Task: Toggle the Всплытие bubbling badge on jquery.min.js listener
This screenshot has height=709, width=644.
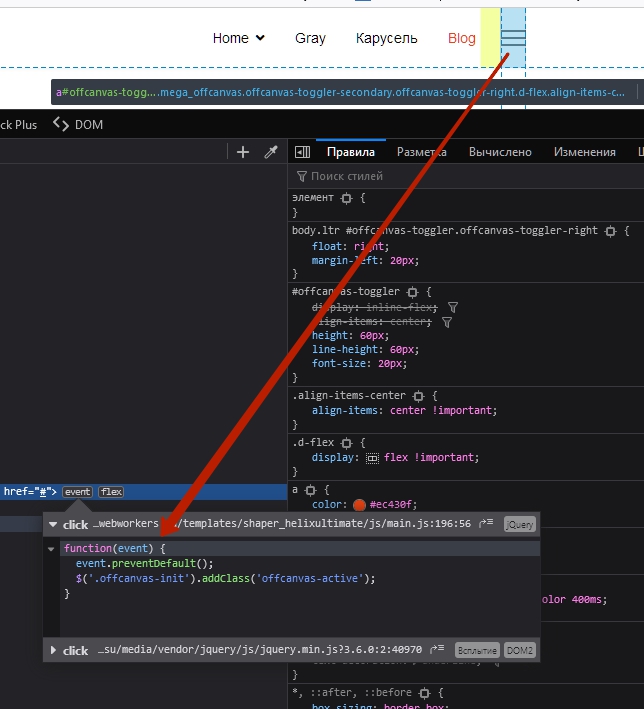Action: 476,650
